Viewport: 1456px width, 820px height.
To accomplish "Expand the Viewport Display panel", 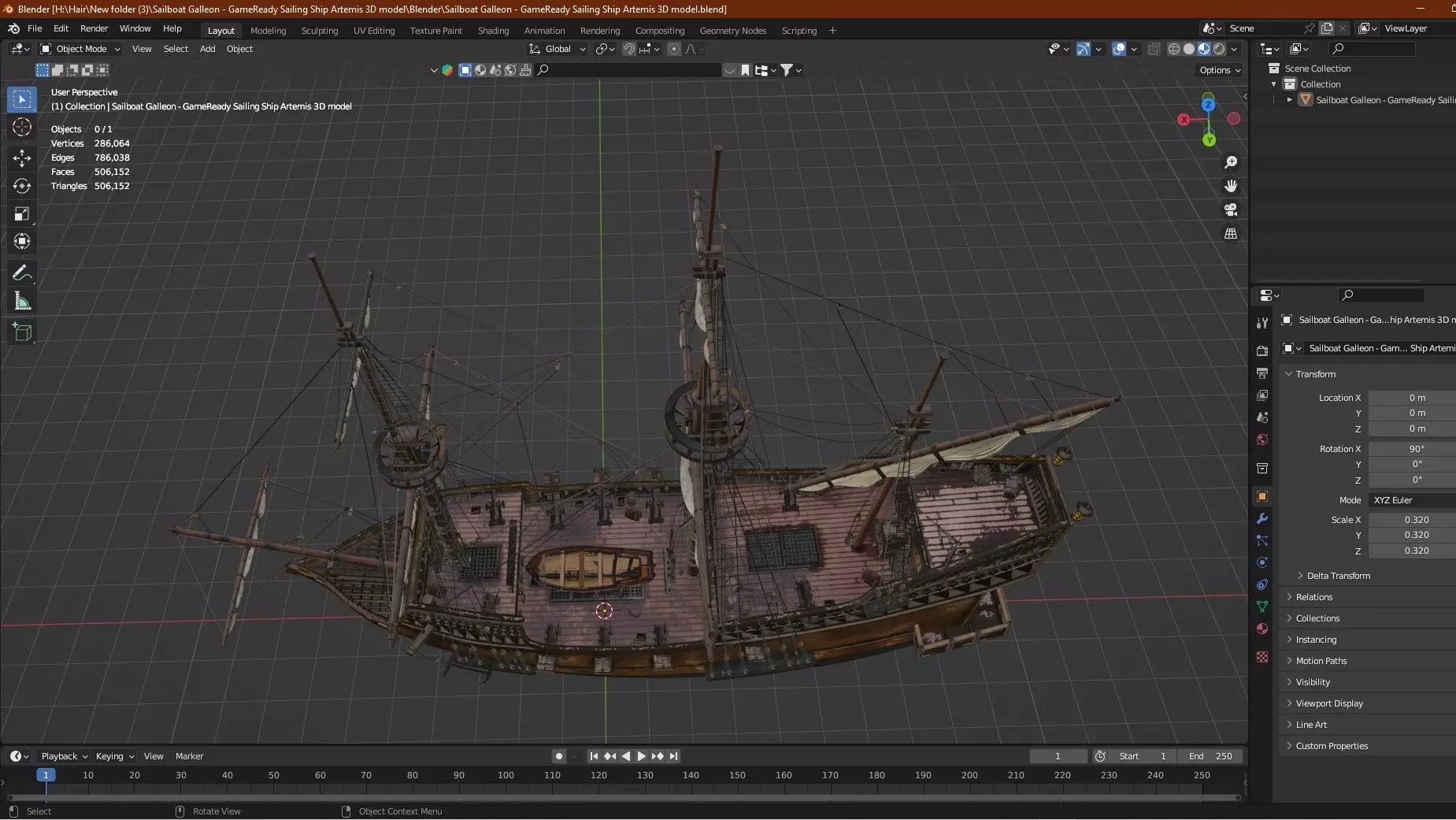I will (x=1328, y=703).
